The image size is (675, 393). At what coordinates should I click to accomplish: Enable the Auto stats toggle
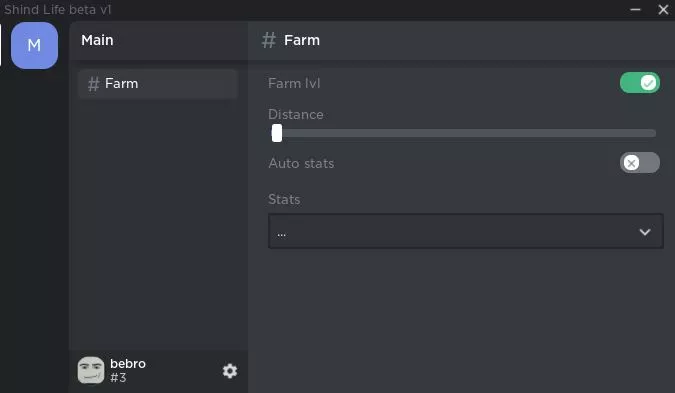coord(640,163)
